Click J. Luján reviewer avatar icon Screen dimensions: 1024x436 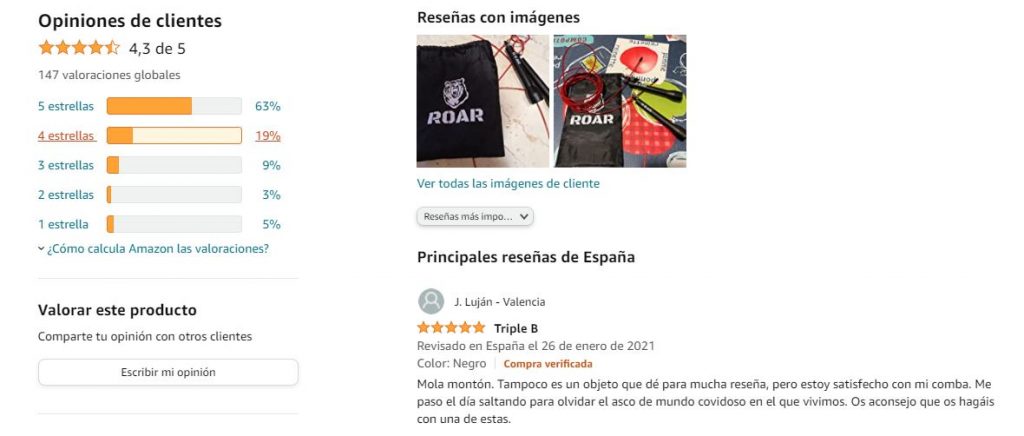[431, 302]
